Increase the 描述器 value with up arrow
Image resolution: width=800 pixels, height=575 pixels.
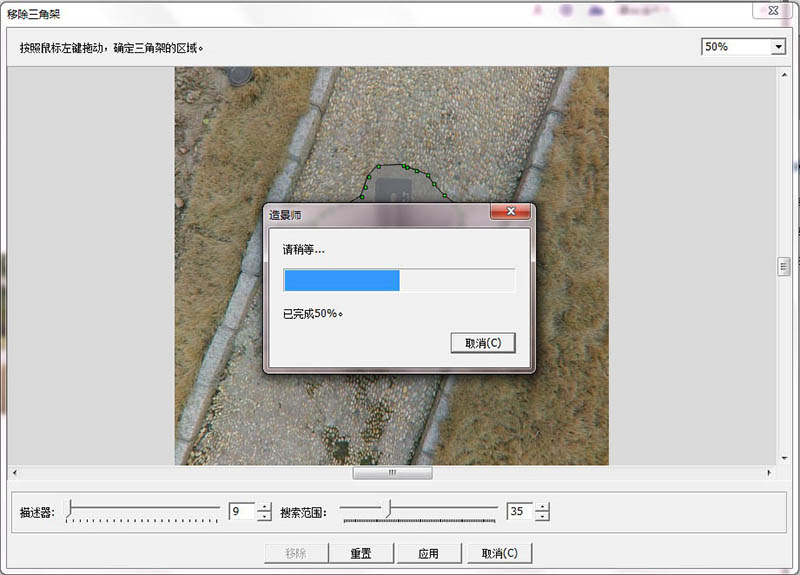(x=264, y=507)
